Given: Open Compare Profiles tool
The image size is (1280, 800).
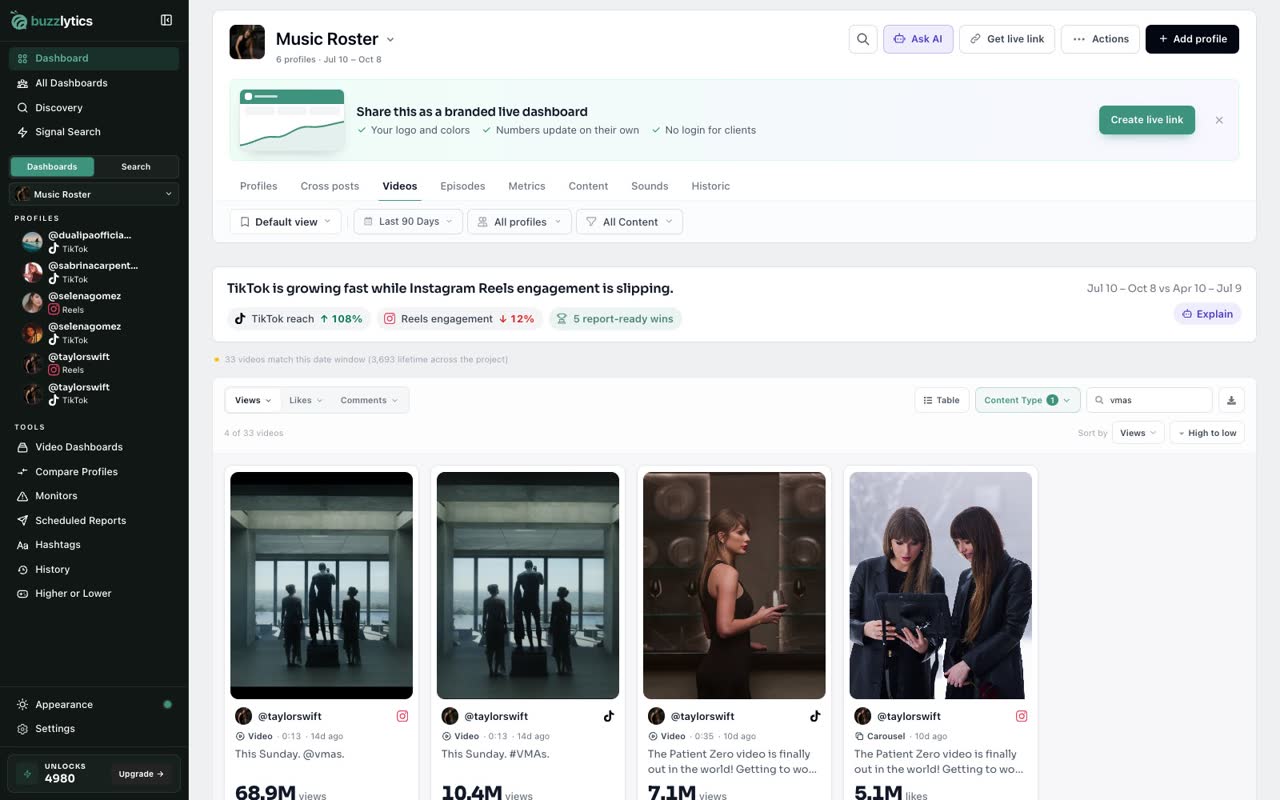Looking at the screenshot, I should (x=94, y=472).
